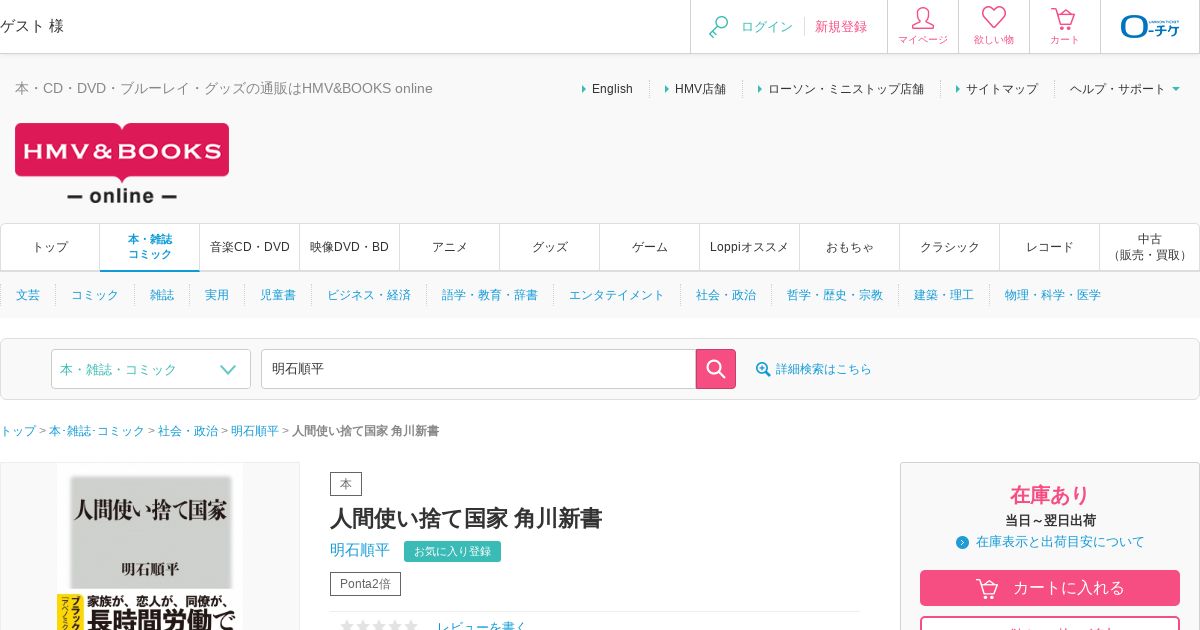Select the 映像DVD・BD tab
The height and width of the screenshot is (630, 1200).
point(350,247)
